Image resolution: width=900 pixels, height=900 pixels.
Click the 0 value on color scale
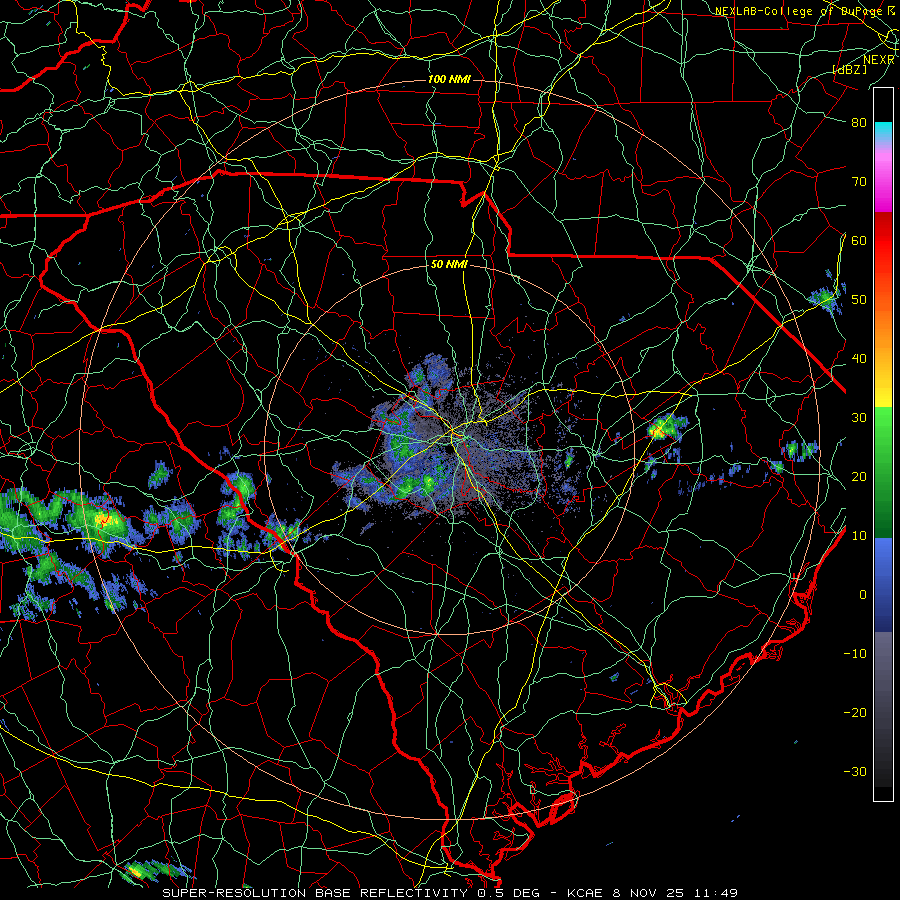tap(863, 595)
